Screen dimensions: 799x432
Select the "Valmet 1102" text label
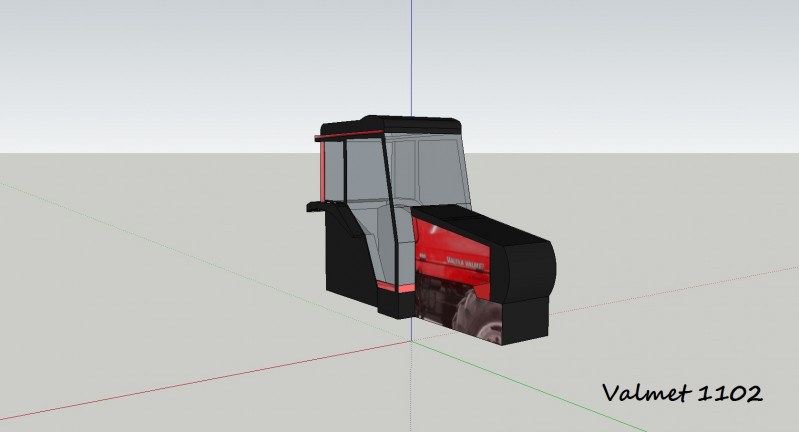pyautogui.click(x=682, y=393)
